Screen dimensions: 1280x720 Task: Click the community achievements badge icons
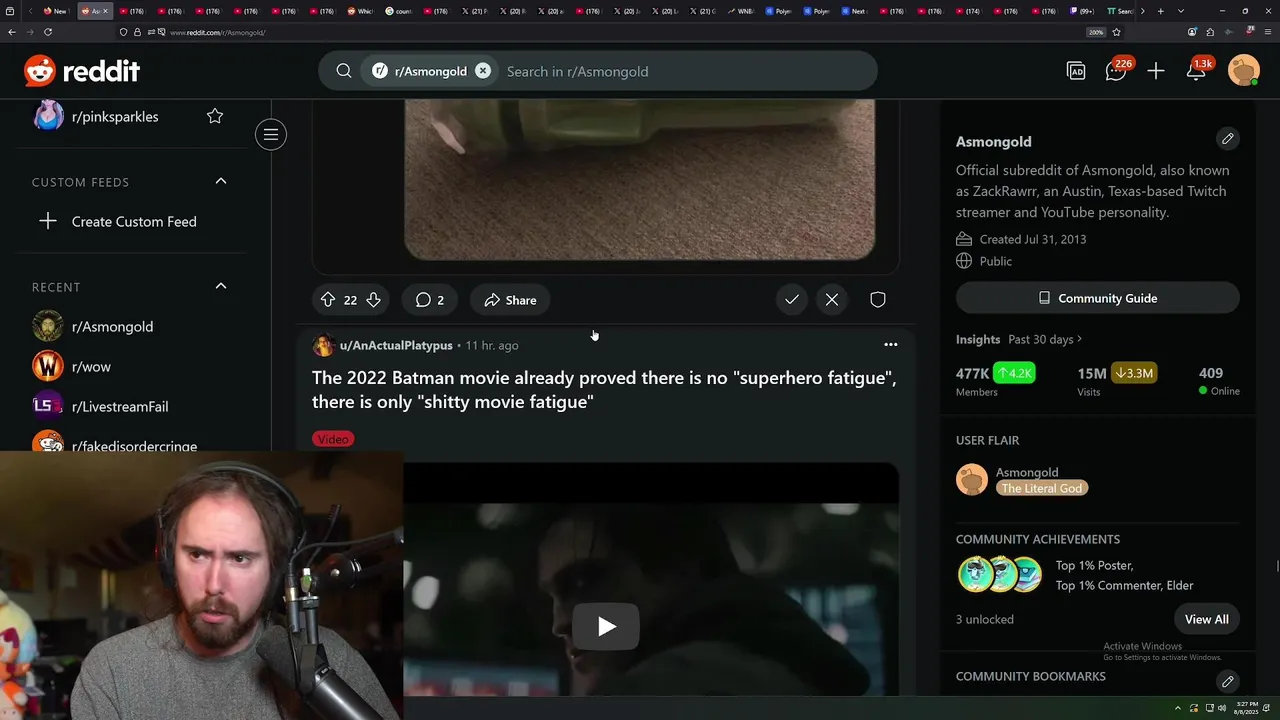pos(1000,575)
